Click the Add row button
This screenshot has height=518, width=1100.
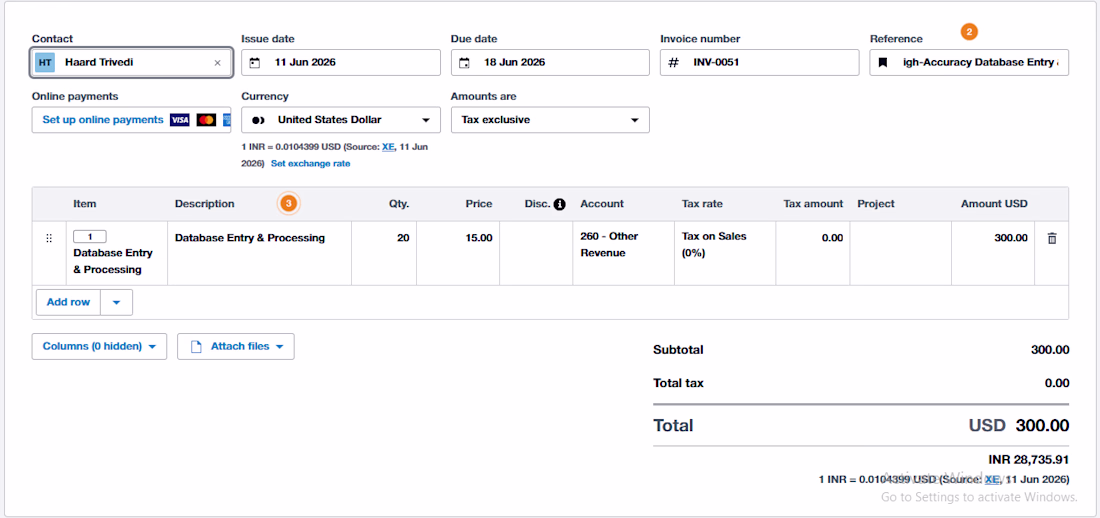[x=68, y=303]
